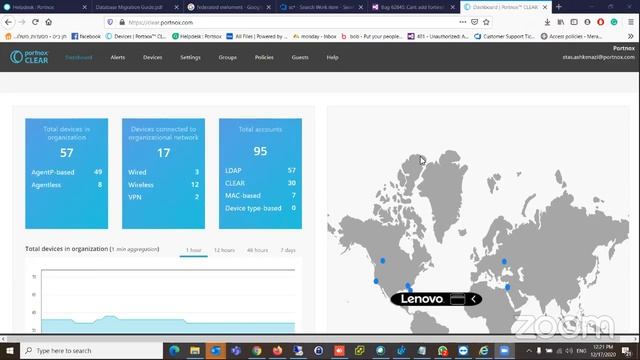Open the 401 Unauthorized bookmark

438,36
